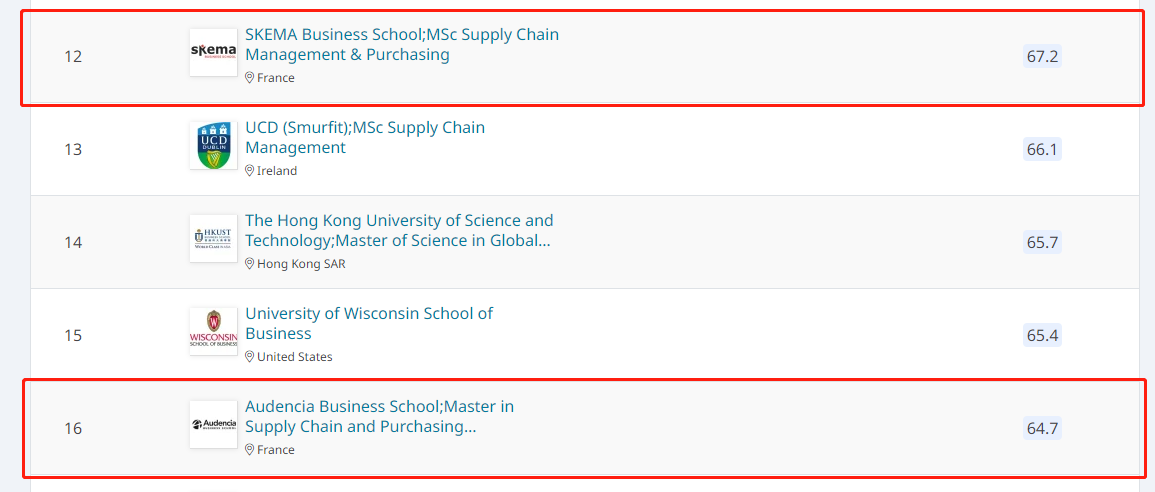Select the rank 12 row number
Screen dimensions: 1155x492
pyautogui.click(x=73, y=56)
